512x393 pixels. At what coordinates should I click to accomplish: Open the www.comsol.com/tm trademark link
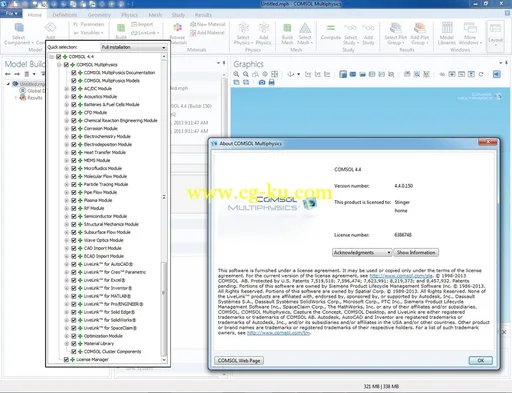click(278, 333)
